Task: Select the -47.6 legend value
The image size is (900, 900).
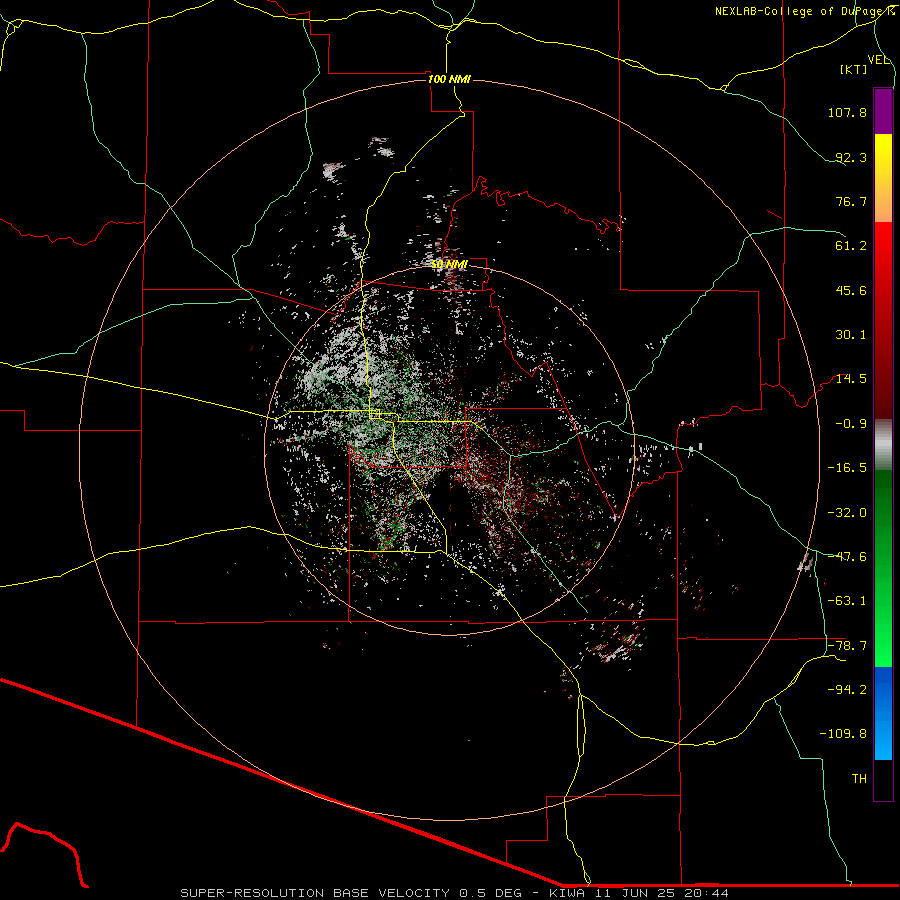Action: (x=847, y=557)
